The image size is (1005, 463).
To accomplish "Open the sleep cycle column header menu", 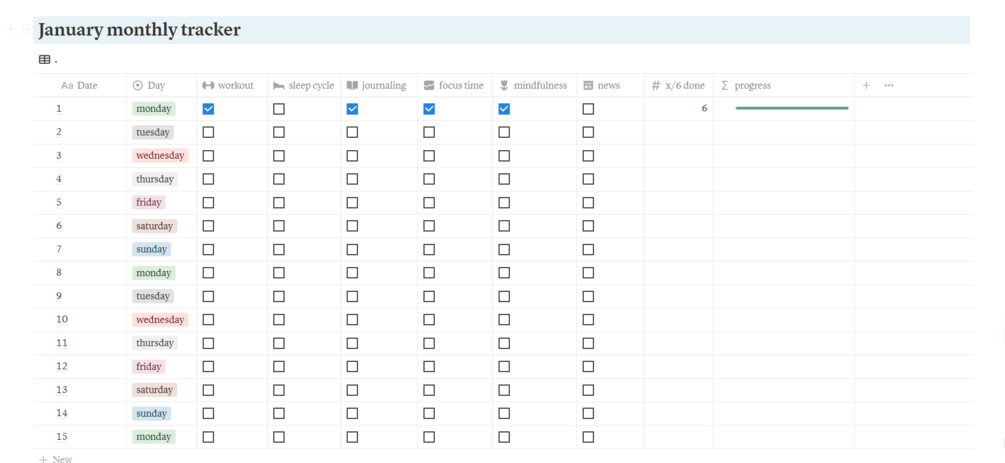I will [x=304, y=85].
